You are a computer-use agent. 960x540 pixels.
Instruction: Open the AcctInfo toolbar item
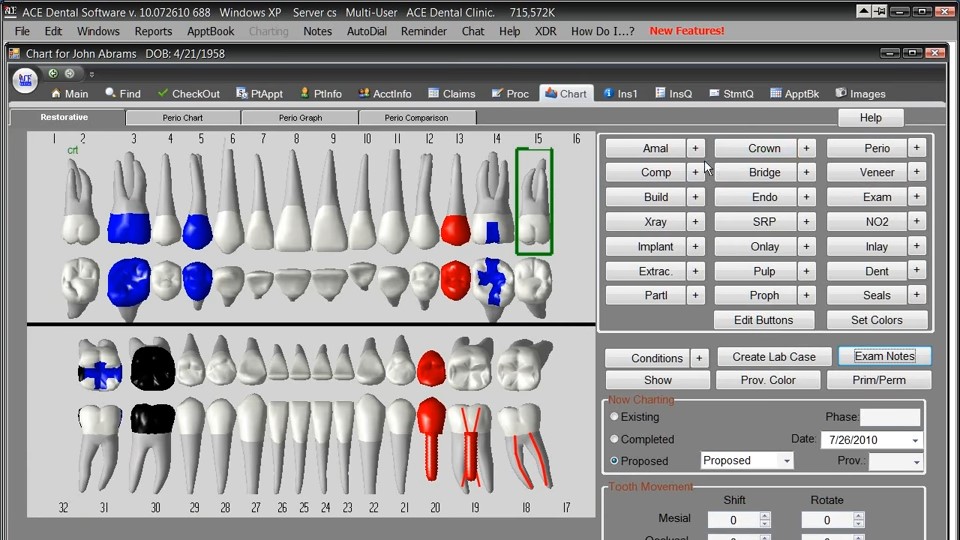click(x=385, y=94)
